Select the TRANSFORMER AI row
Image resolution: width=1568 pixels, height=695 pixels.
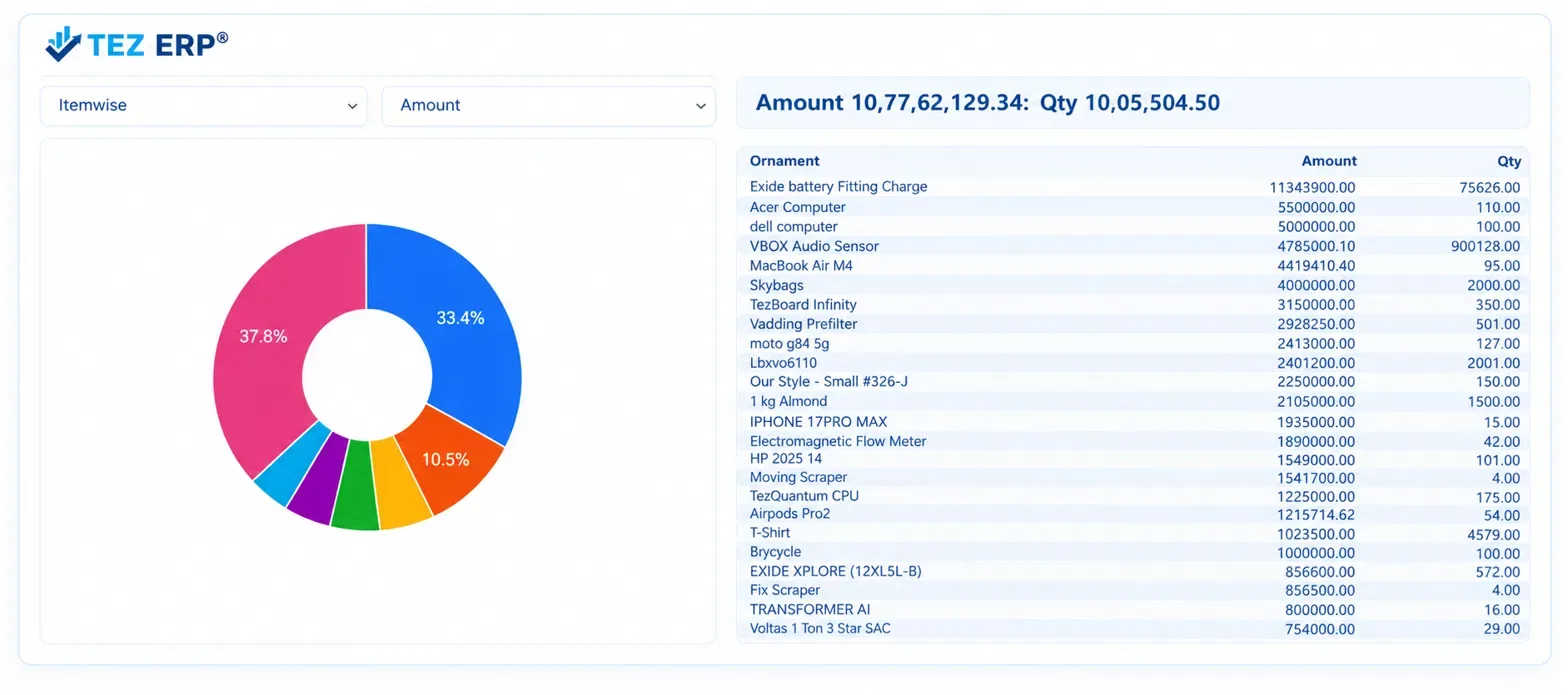(x=1133, y=609)
